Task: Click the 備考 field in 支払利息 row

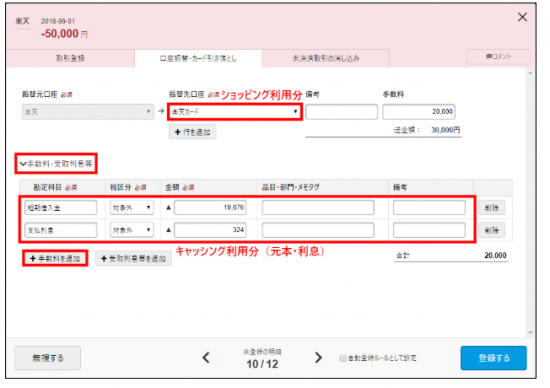Action: [429, 230]
